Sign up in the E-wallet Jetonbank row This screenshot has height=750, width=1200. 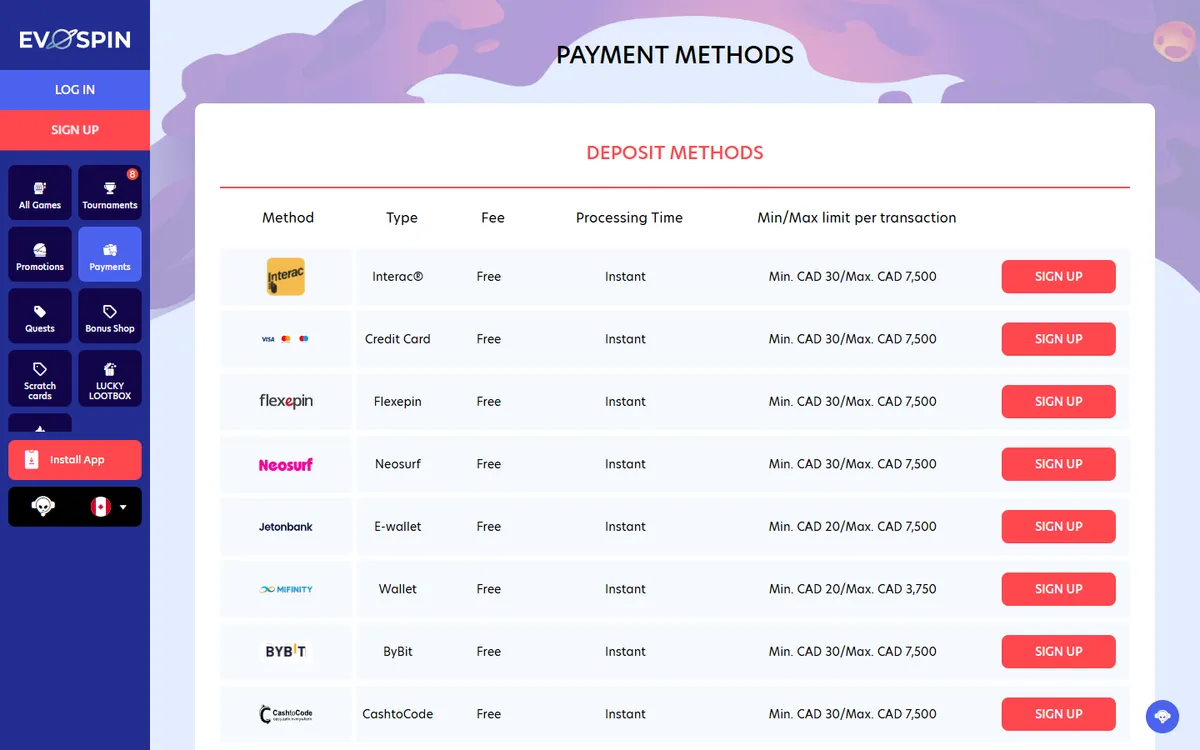1059,526
